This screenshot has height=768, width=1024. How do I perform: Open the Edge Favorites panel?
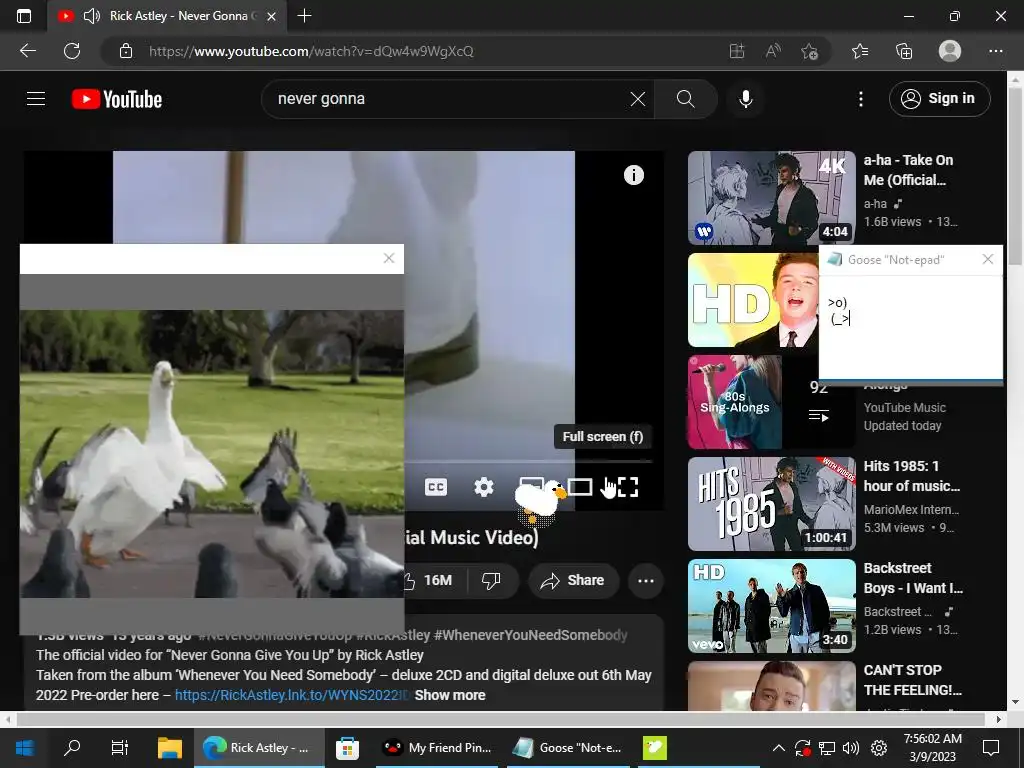(859, 52)
